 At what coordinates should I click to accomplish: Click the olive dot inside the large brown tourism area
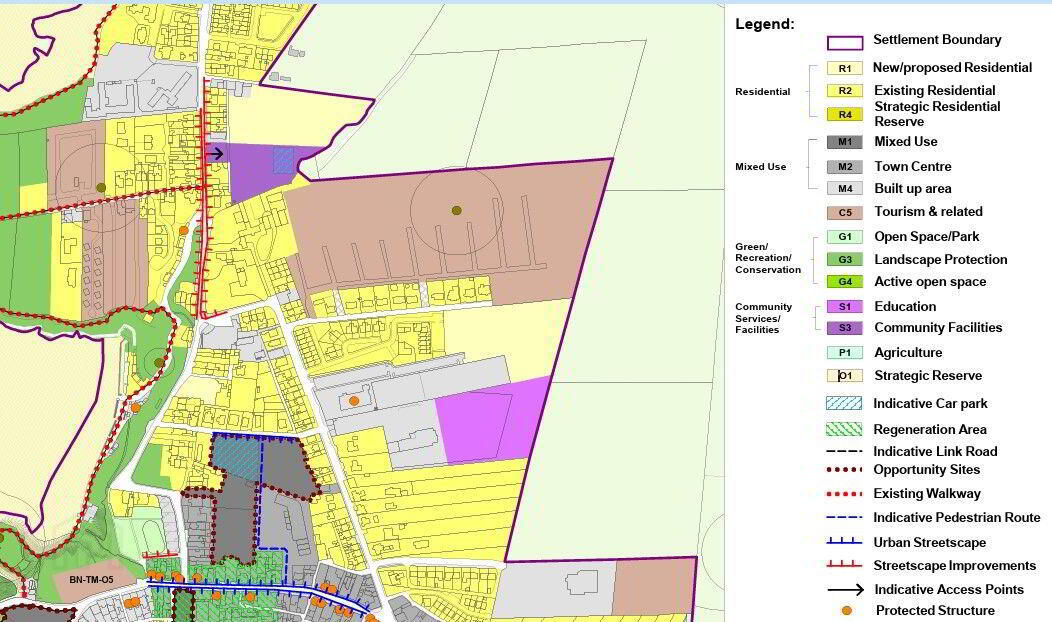456,211
